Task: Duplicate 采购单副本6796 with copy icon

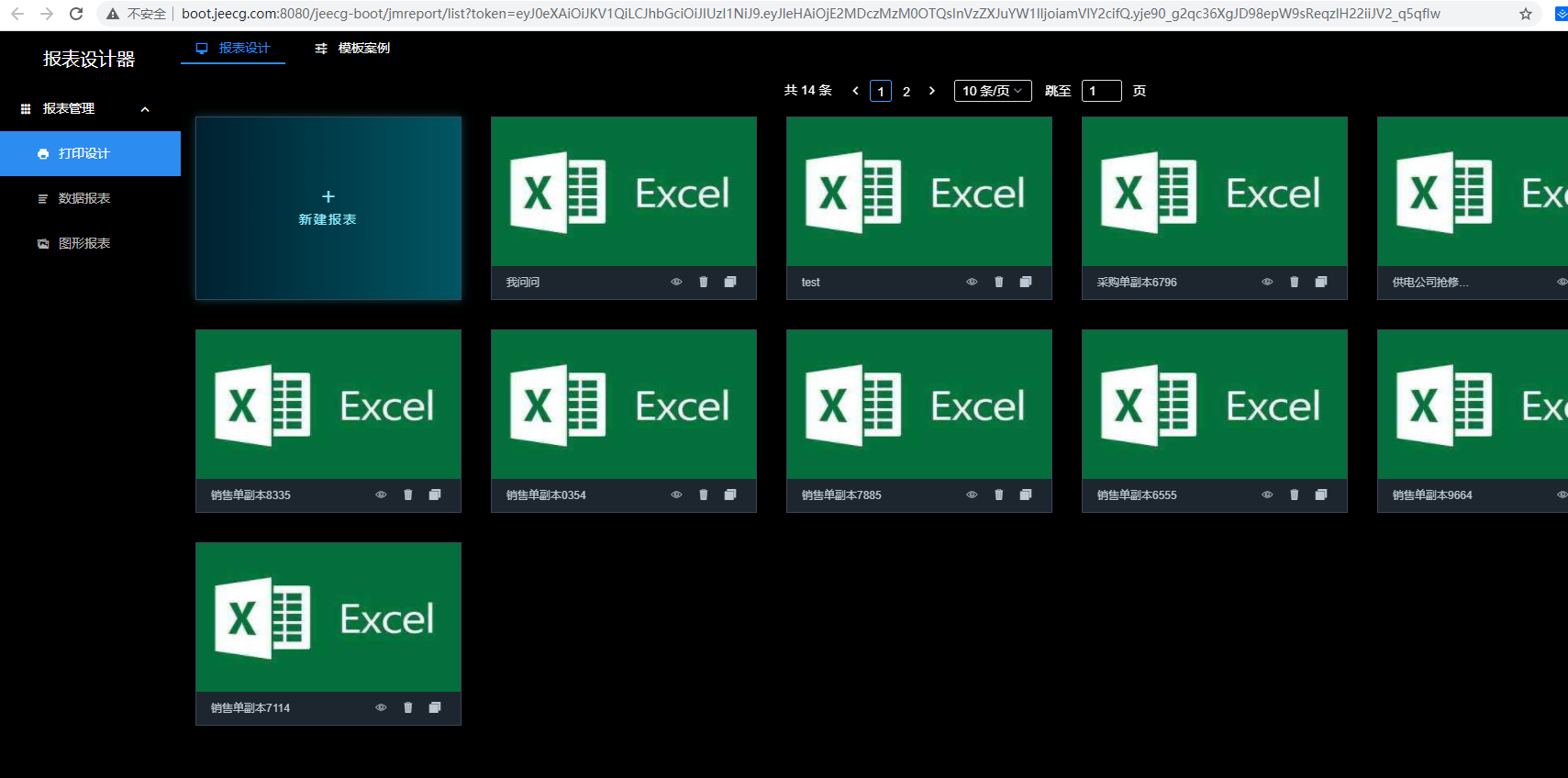Action: 1321,282
